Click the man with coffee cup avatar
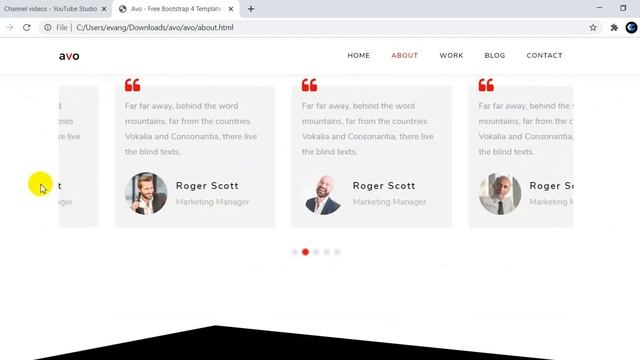 [x=146, y=193]
